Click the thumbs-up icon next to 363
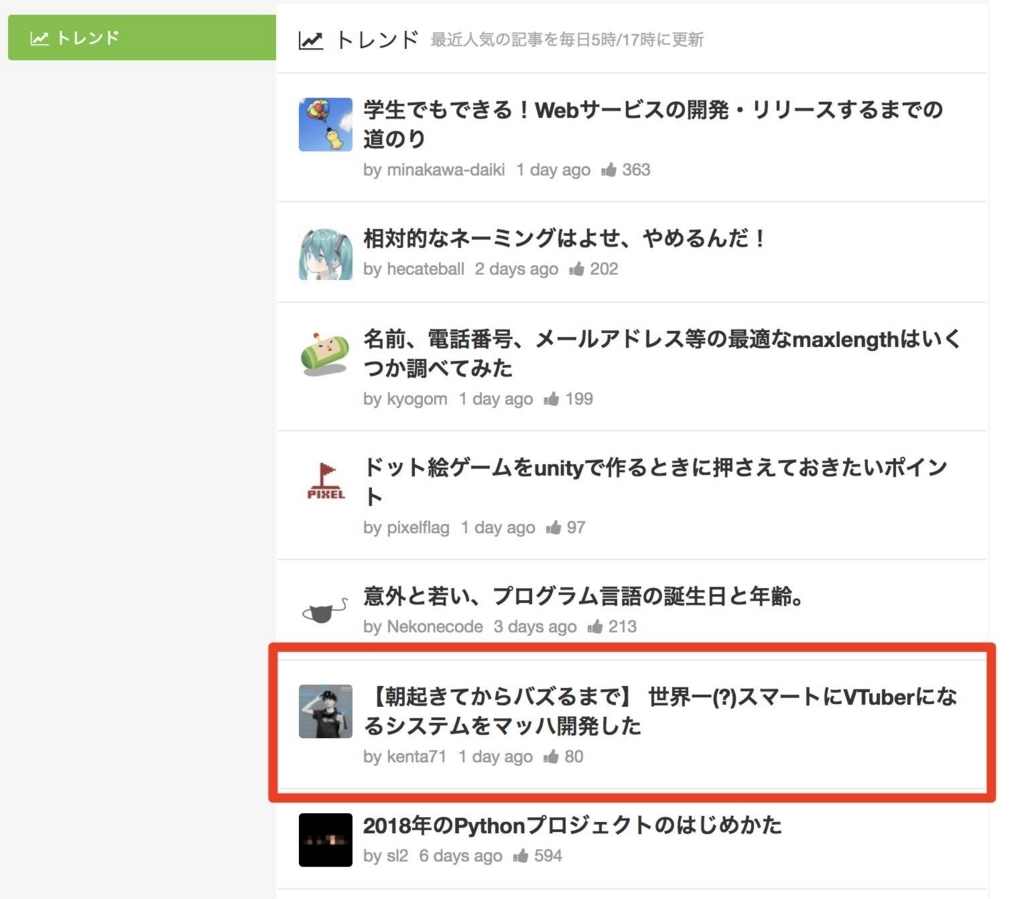The height and width of the screenshot is (899, 1024). point(609,170)
